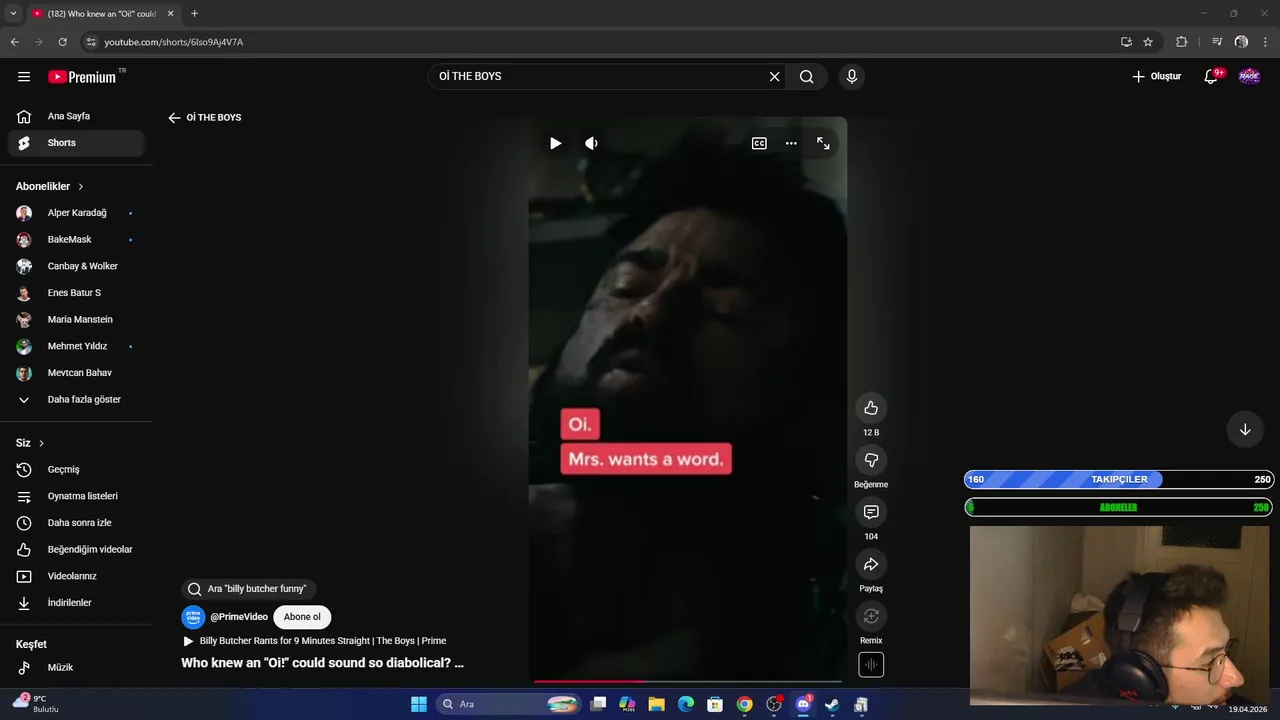Clear the search box with the X

coord(774,77)
